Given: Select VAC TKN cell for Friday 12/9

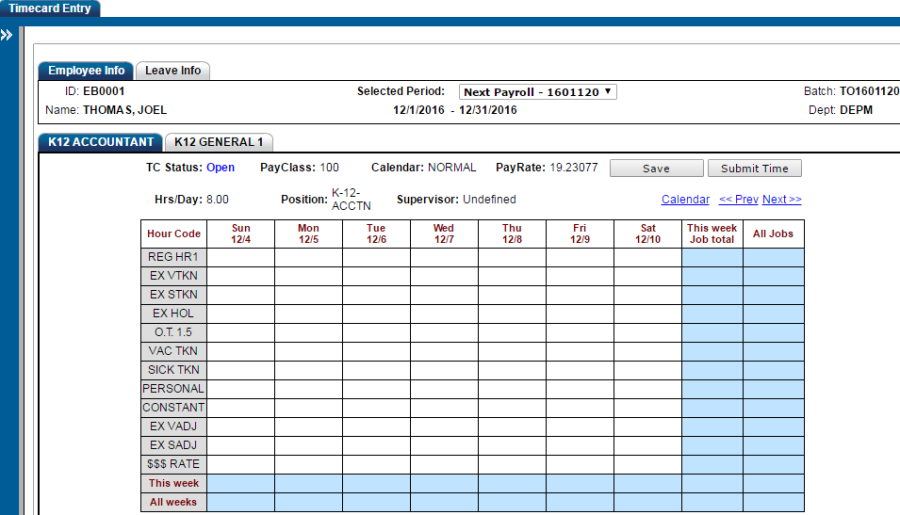Looking at the screenshot, I should (579, 351).
